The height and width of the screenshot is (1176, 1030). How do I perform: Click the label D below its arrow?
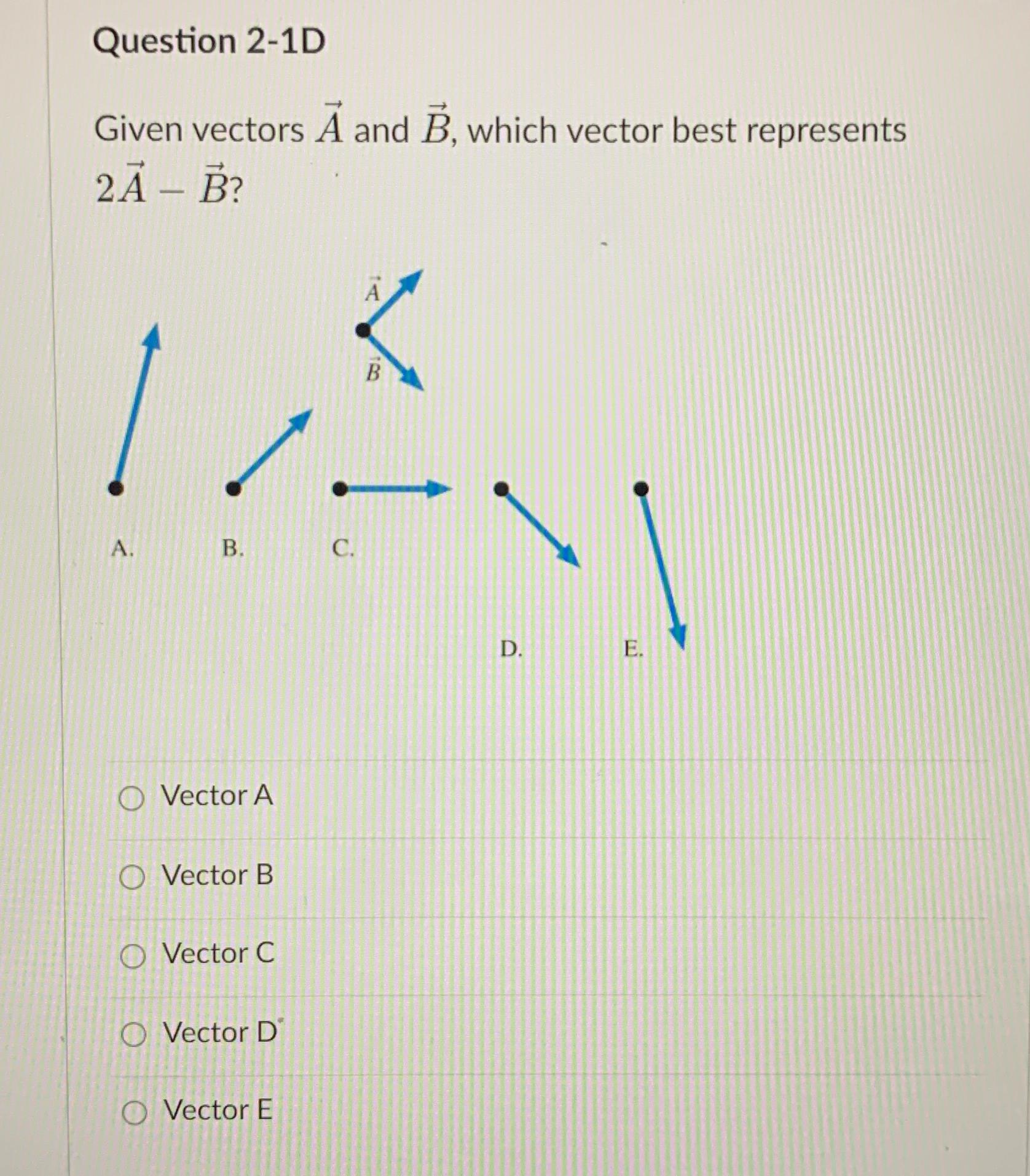tap(511, 650)
